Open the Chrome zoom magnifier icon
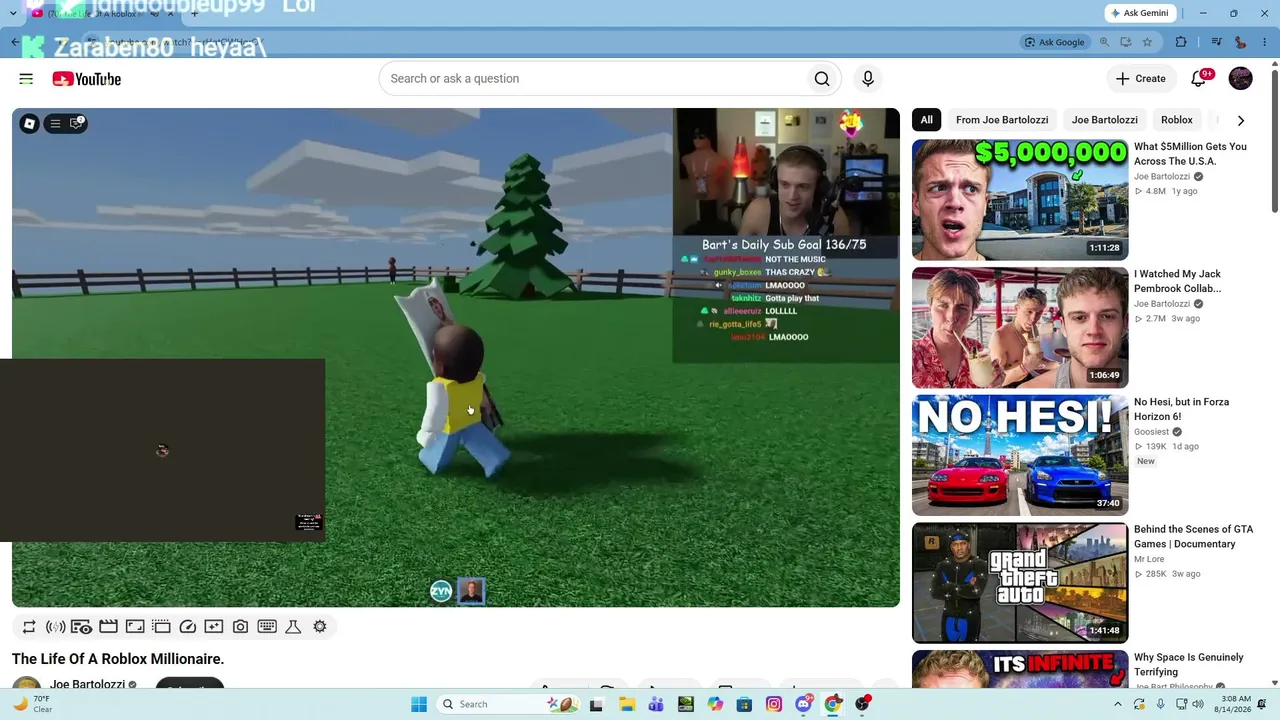The width and height of the screenshot is (1280, 720). click(1104, 42)
